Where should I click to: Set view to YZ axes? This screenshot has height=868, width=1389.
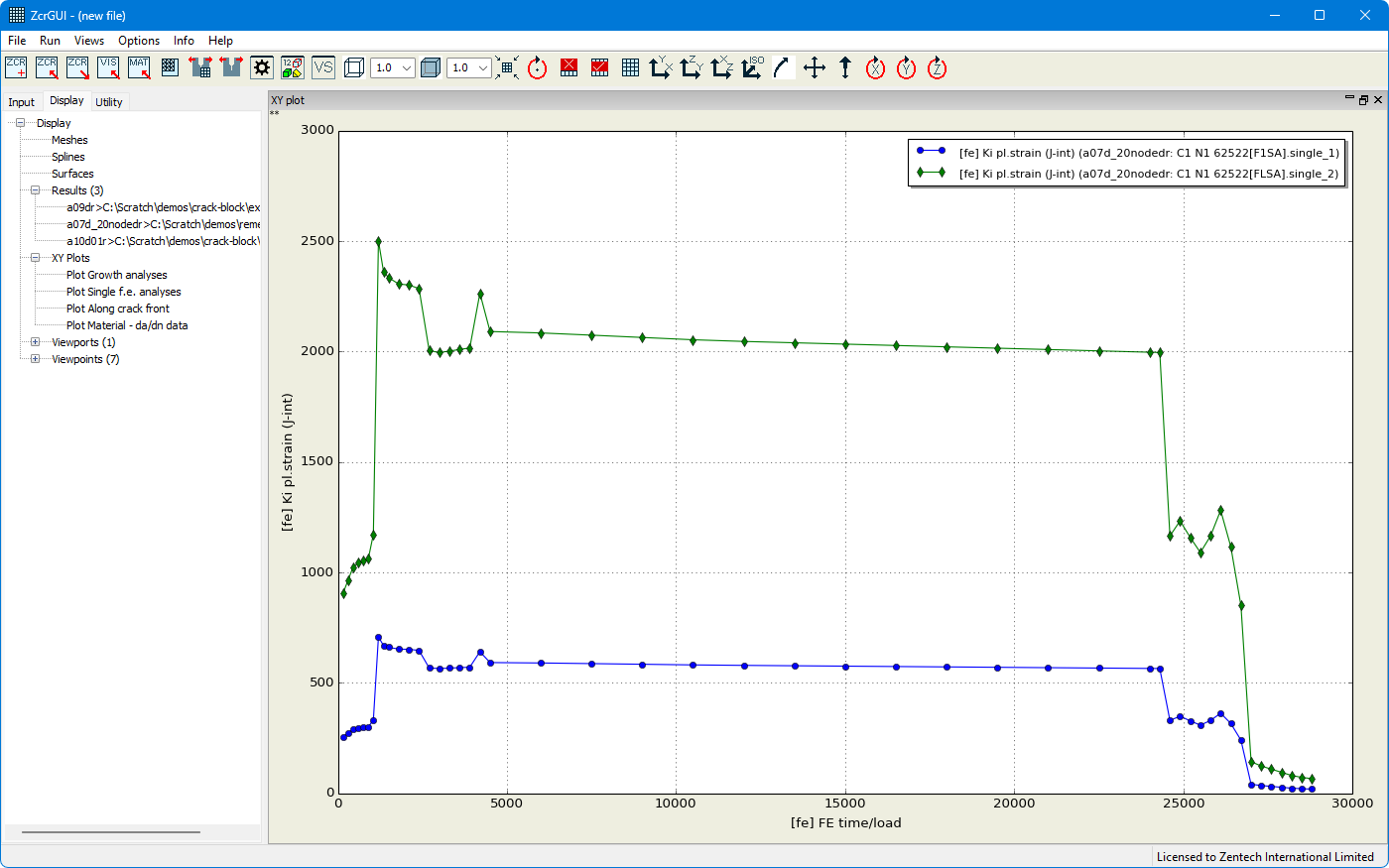pyautogui.click(x=692, y=67)
